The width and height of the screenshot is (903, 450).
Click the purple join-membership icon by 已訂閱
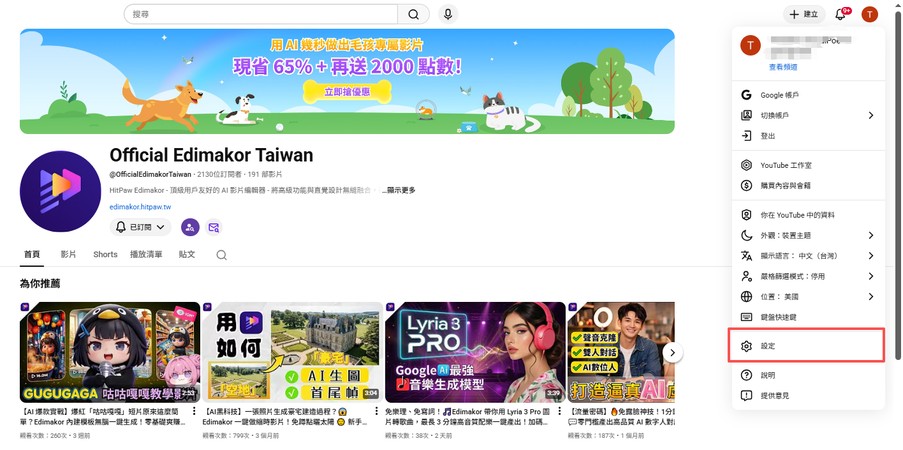(x=190, y=227)
